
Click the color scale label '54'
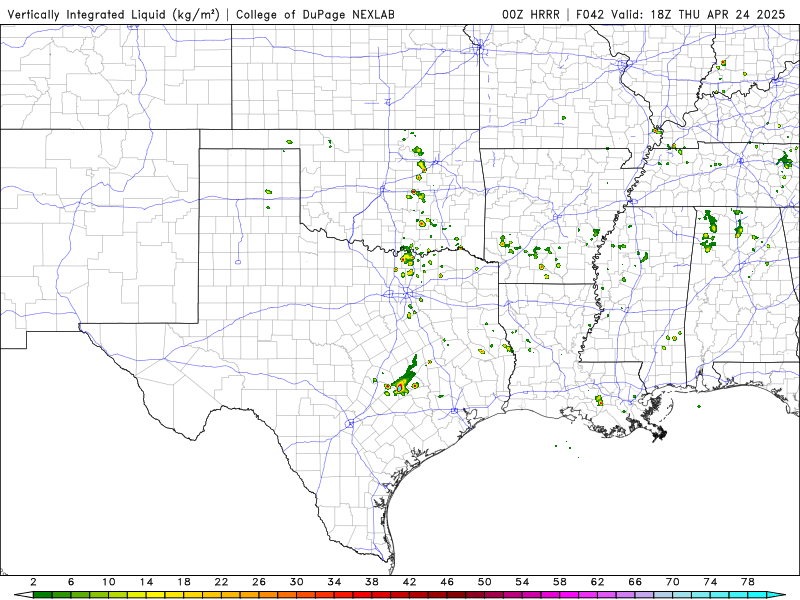522,582
